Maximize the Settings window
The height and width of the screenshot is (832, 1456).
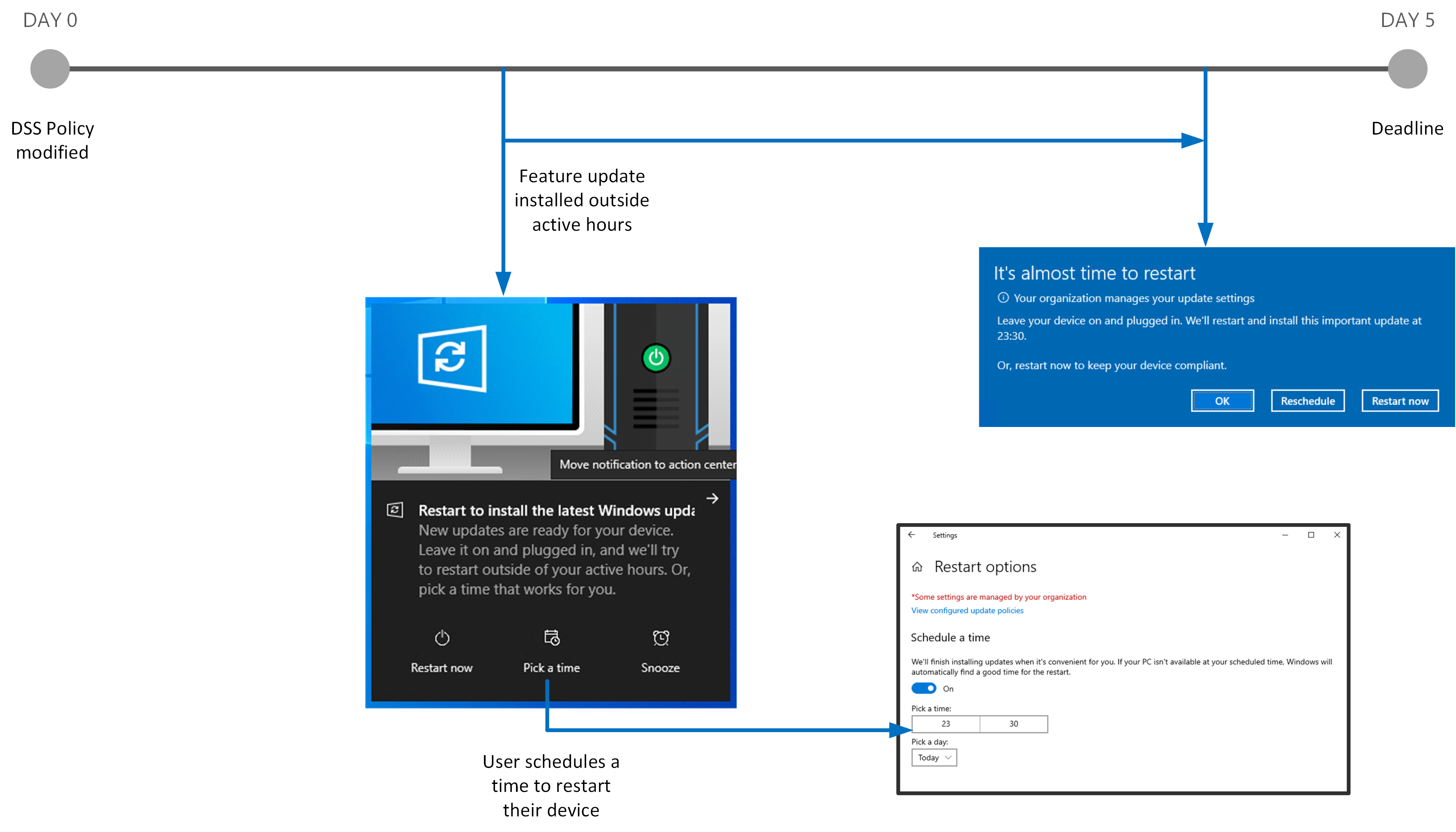point(1311,535)
